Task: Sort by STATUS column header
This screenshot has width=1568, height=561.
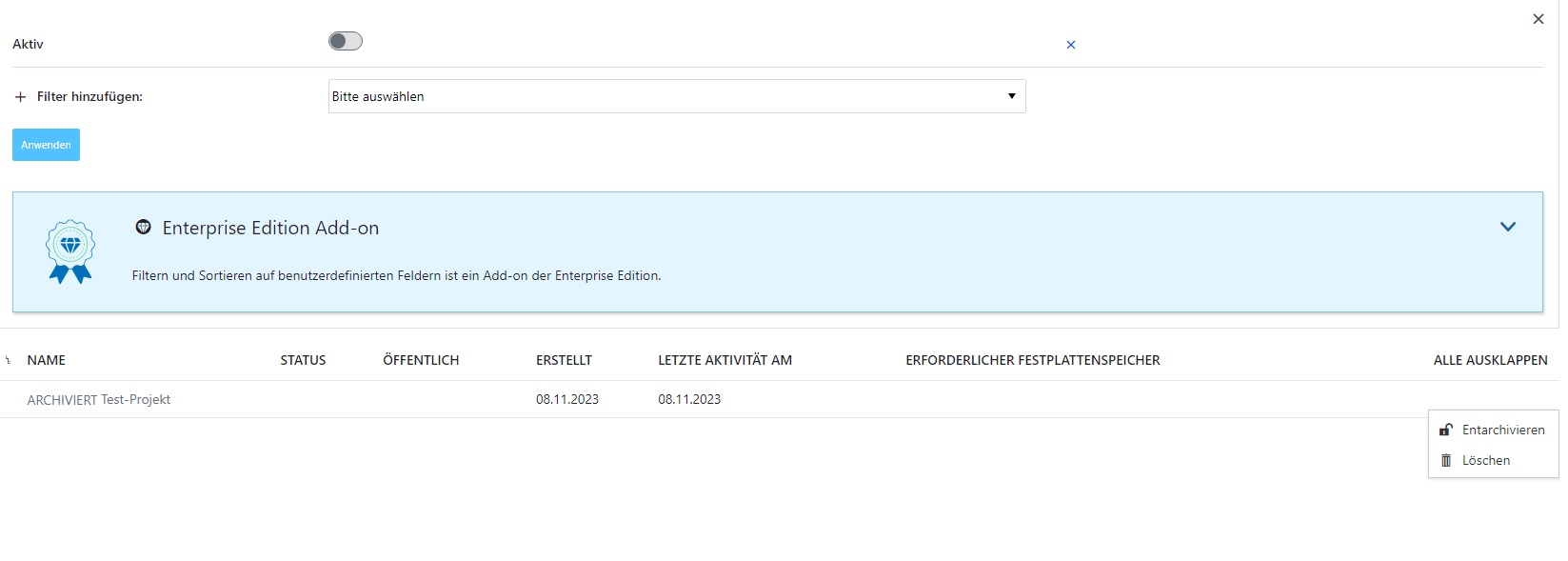Action: coord(303,360)
